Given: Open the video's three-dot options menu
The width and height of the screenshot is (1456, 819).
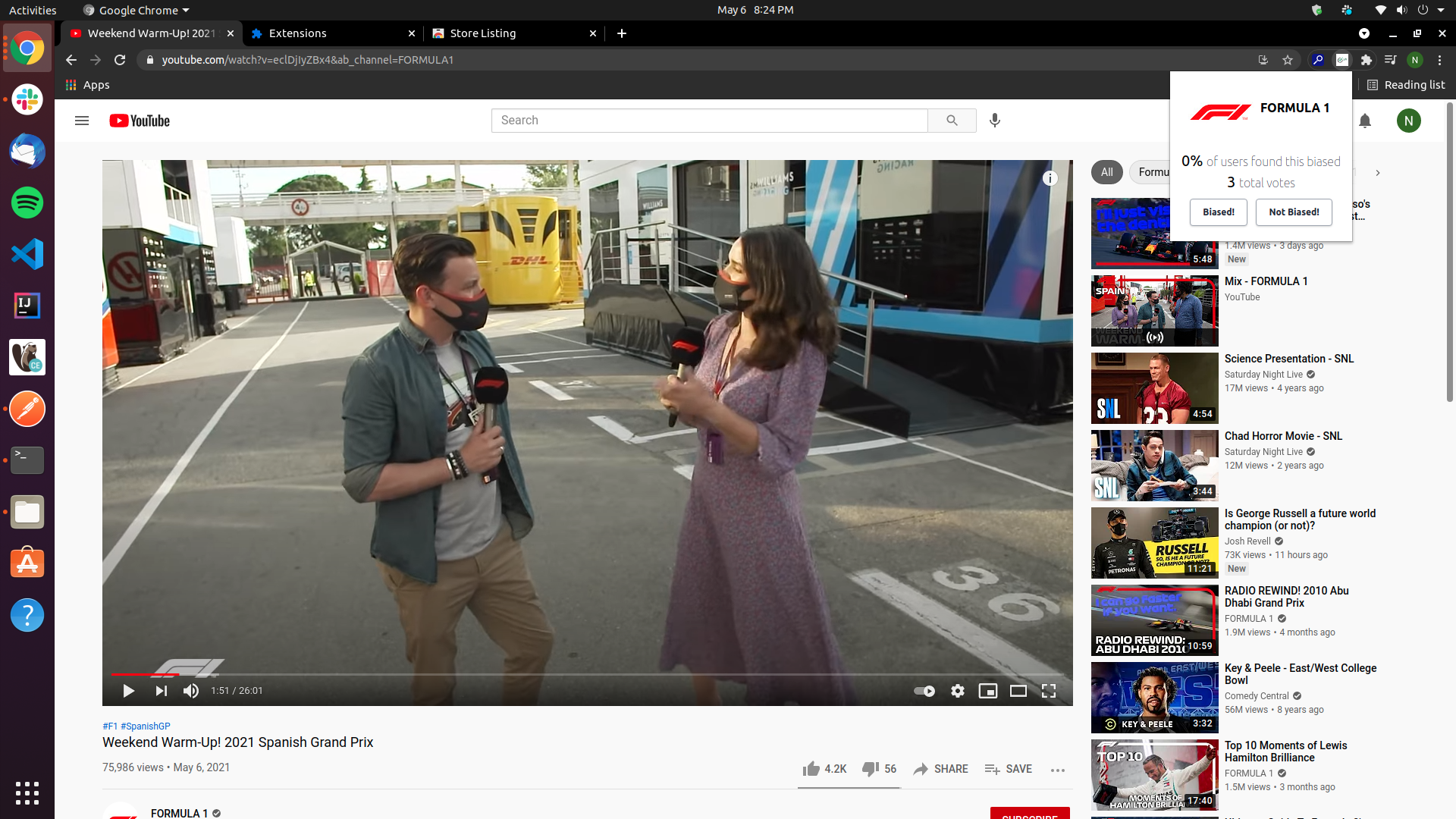Looking at the screenshot, I should [x=1058, y=770].
